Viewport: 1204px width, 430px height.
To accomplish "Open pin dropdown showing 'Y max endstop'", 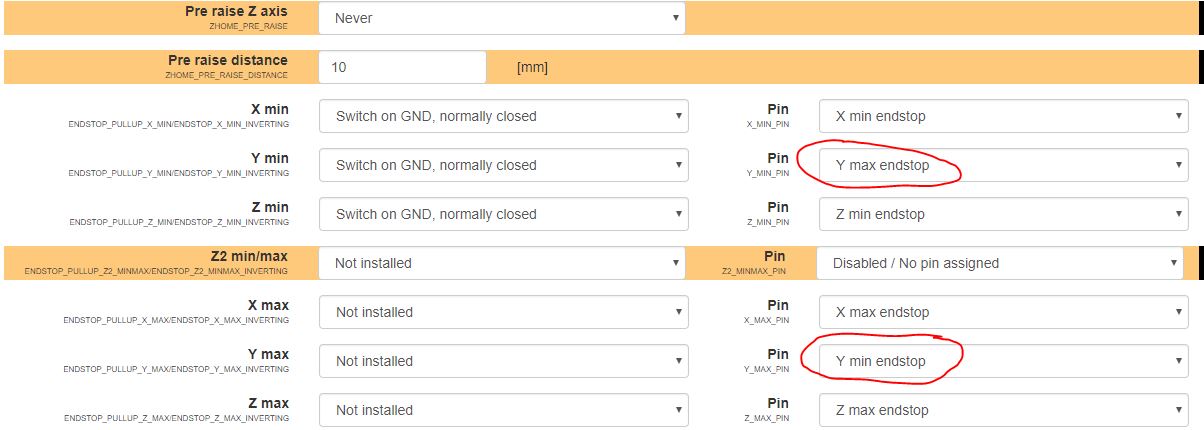I will point(1003,165).
